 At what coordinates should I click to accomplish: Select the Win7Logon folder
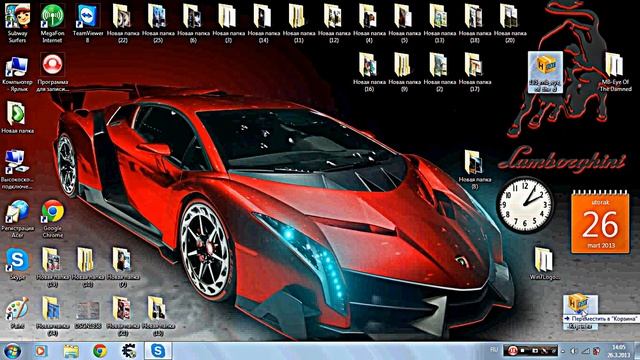point(544,264)
